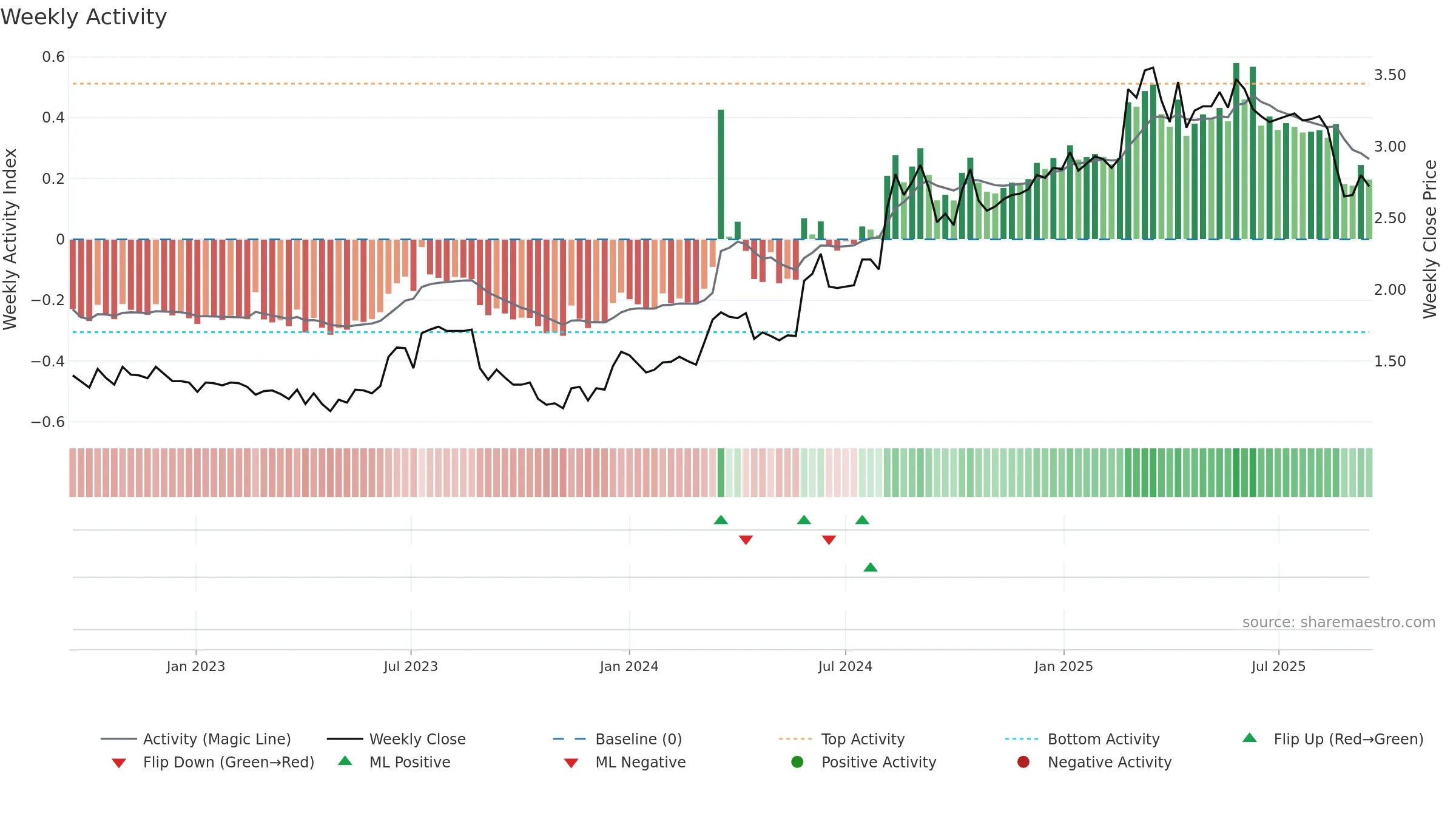Screen dimensions: 1456x819
Task: Click the Weekly Activity Index axis title
Action: (x=10, y=239)
